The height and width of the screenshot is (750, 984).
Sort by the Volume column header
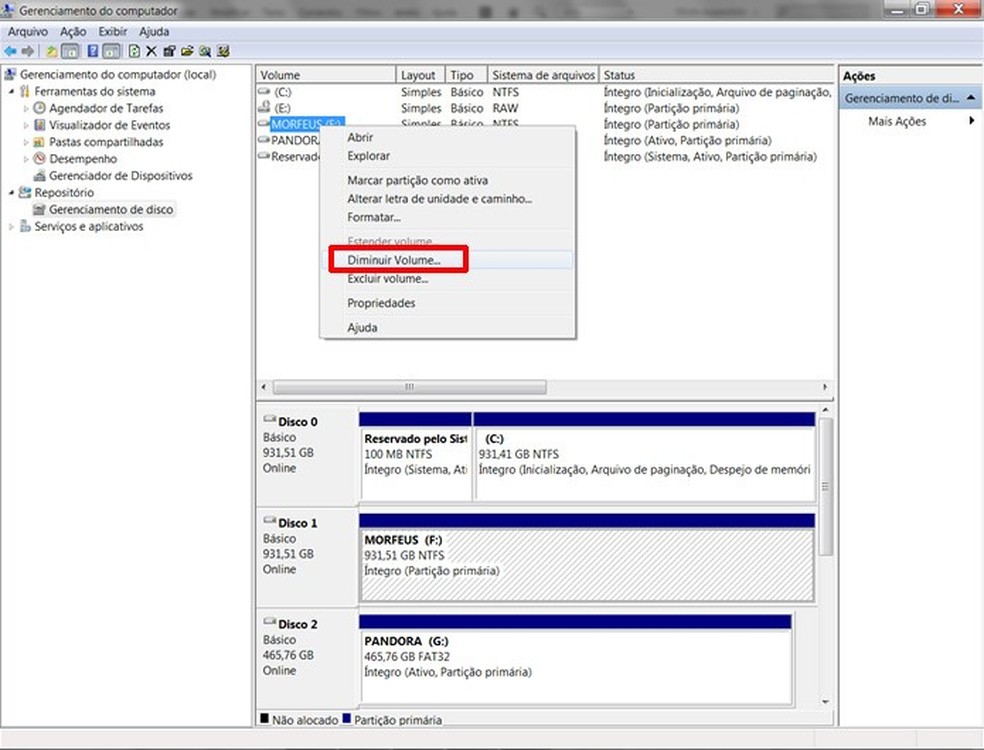pos(326,75)
